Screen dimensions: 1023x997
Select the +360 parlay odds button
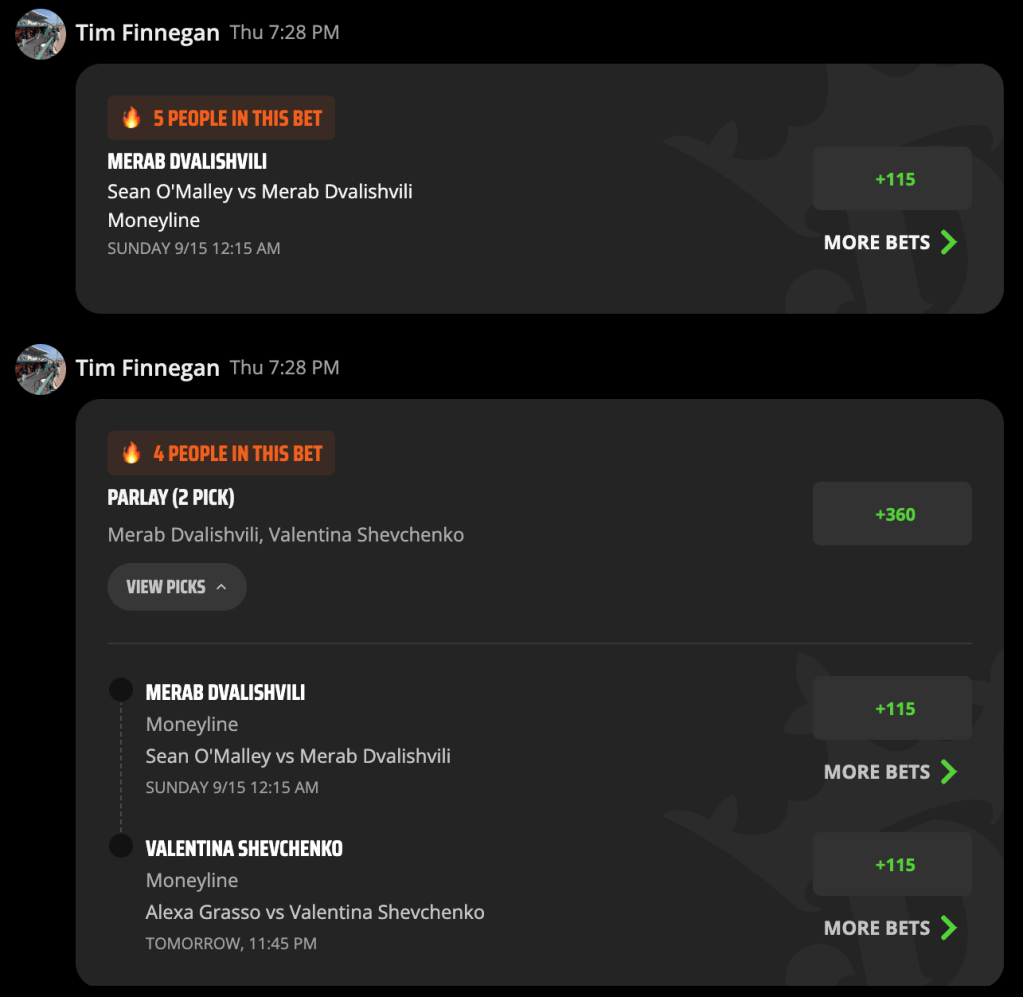(x=892, y=514)
